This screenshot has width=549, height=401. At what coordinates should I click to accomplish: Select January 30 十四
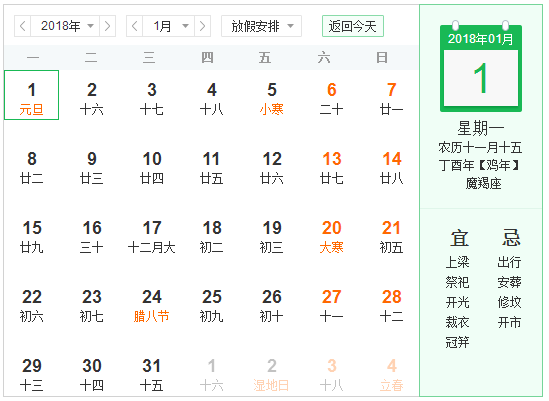tap(92, 374)
